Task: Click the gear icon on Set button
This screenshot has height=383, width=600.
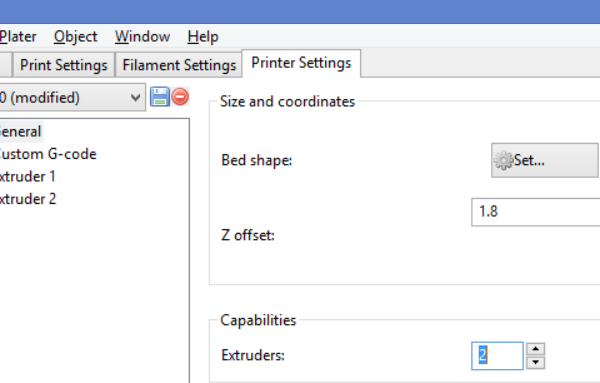Action: (504, 160)
